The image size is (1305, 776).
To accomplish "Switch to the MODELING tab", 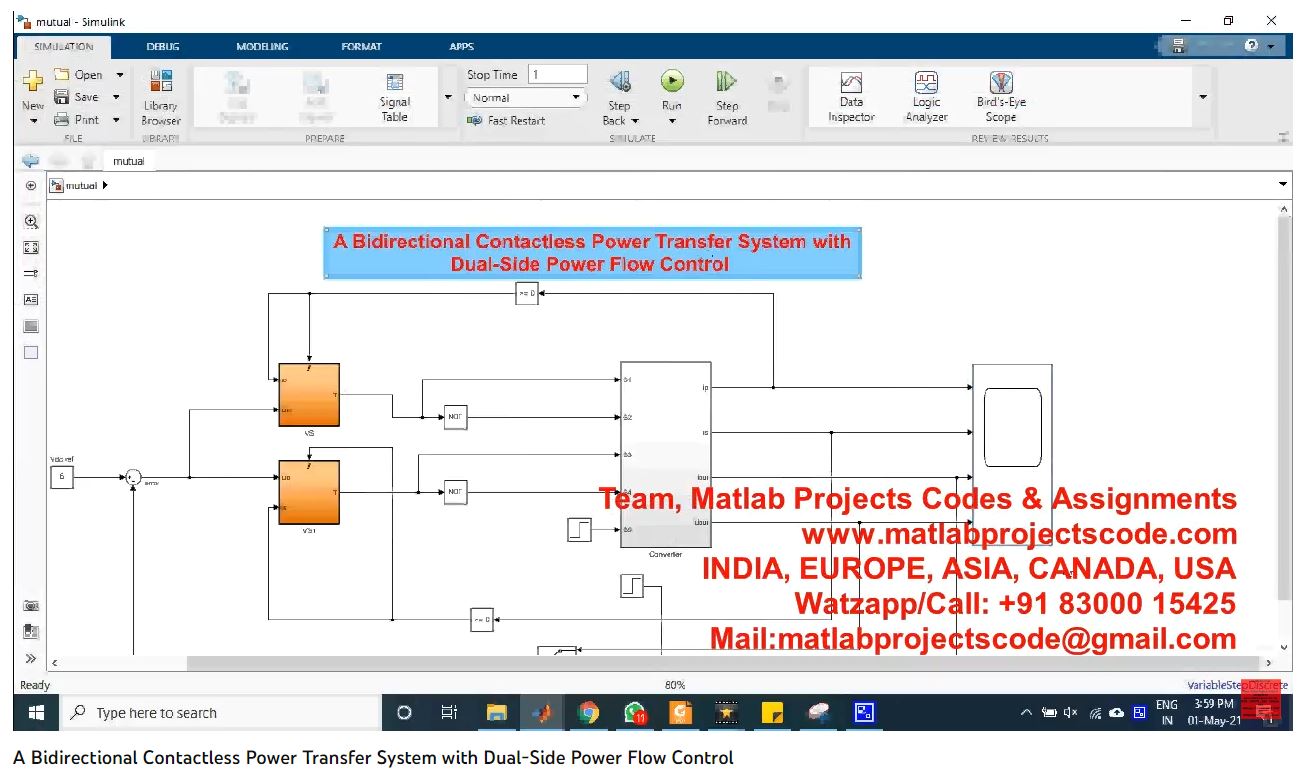I will [x=262, y=47].
